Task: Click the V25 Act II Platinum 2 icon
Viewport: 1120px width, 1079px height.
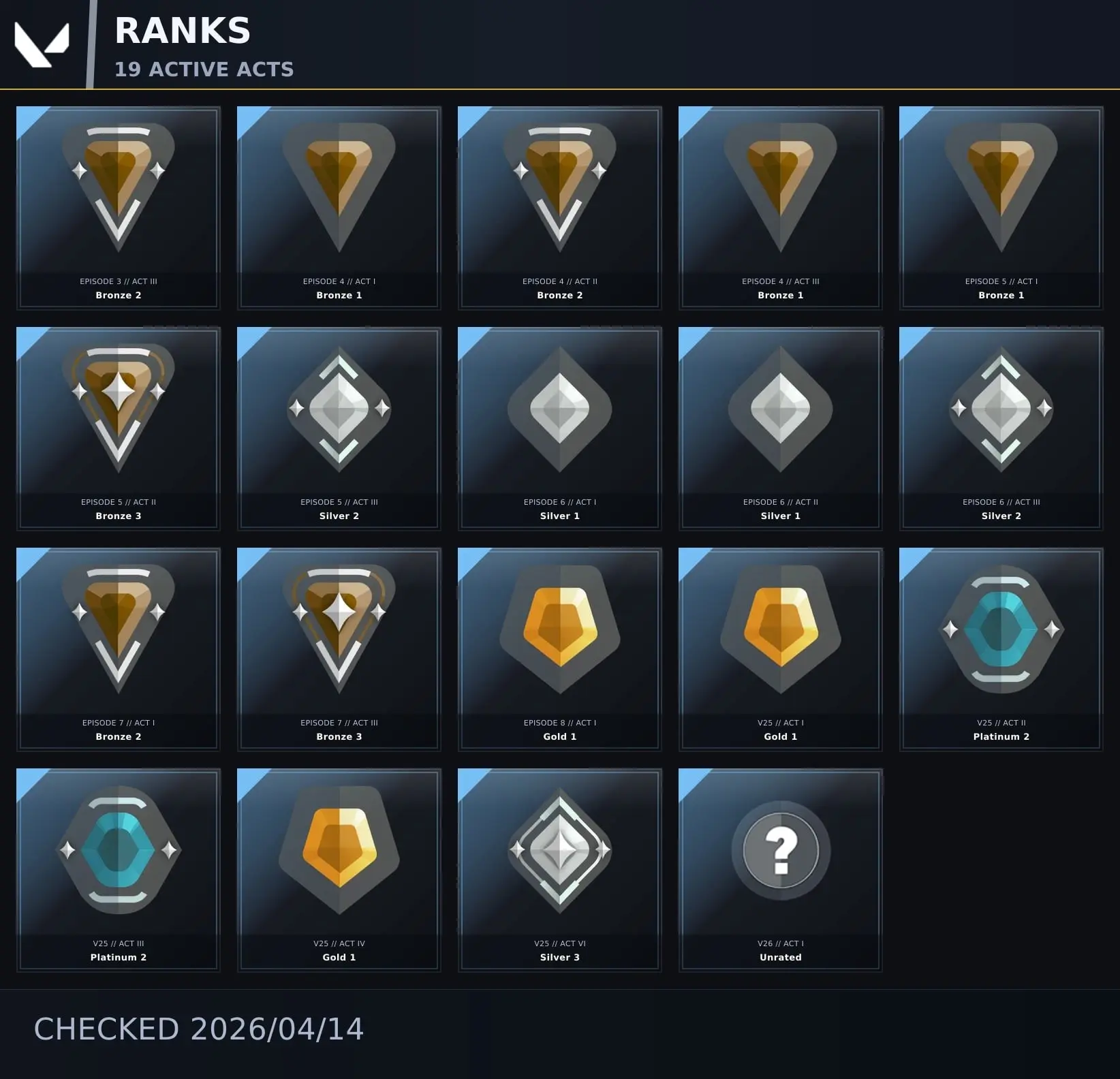Action: (x=1001, y=629)
